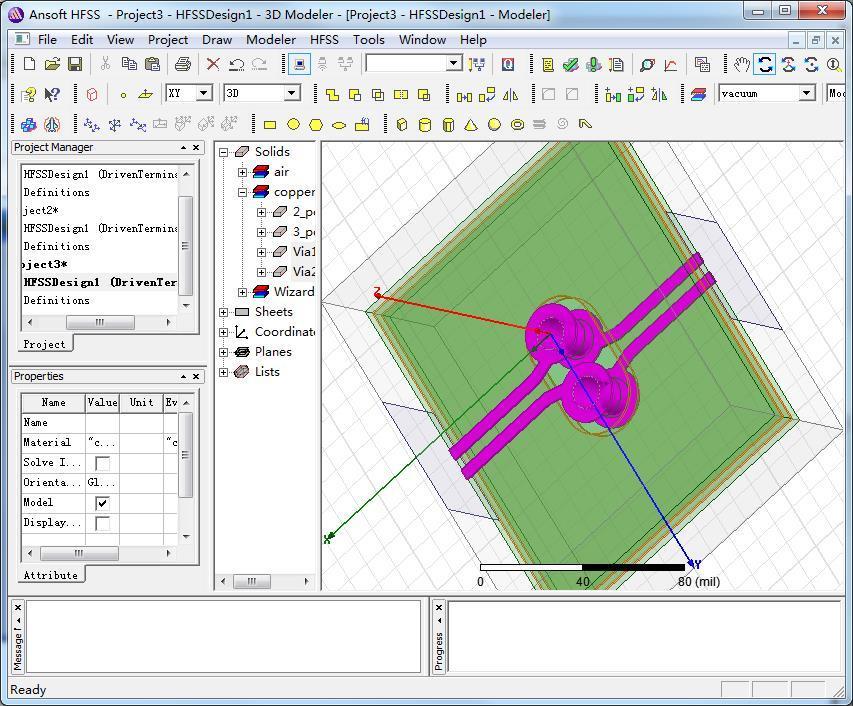The height and width of the screenshot is (706, 853).
Task: Select the Draw rectangle tool
Action: pos(270,125)
